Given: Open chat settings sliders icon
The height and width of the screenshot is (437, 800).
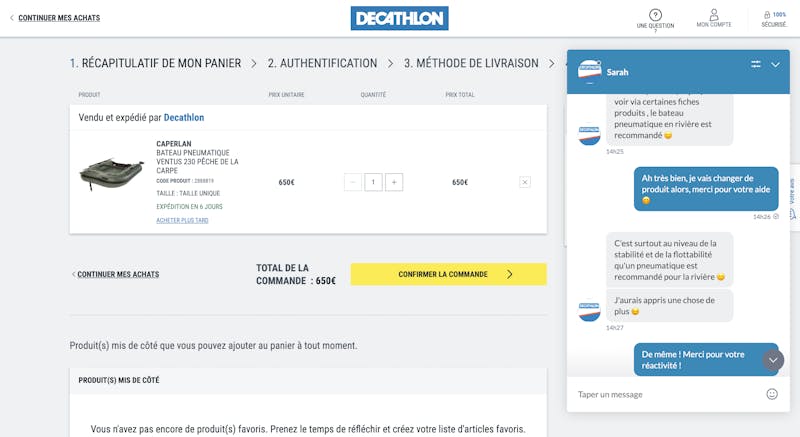Looking at the screenshot, I should (756, 64).
